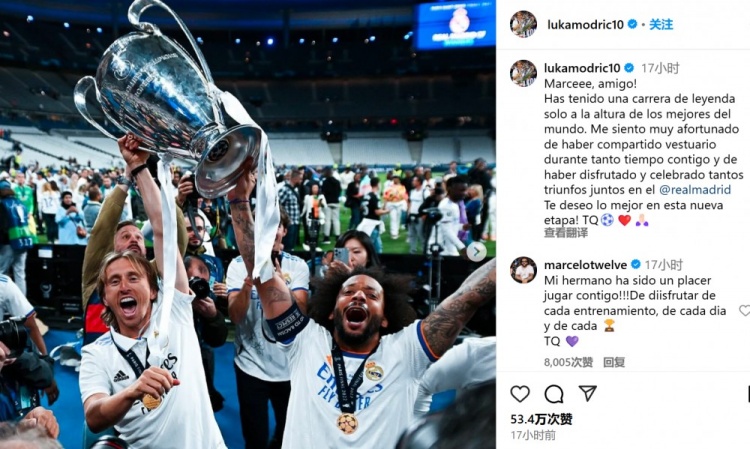Follow lukamodric10 via 关注 button
The width and height of the screenshot is (750, 449).
pyautogui.click(x=661, y=24)
